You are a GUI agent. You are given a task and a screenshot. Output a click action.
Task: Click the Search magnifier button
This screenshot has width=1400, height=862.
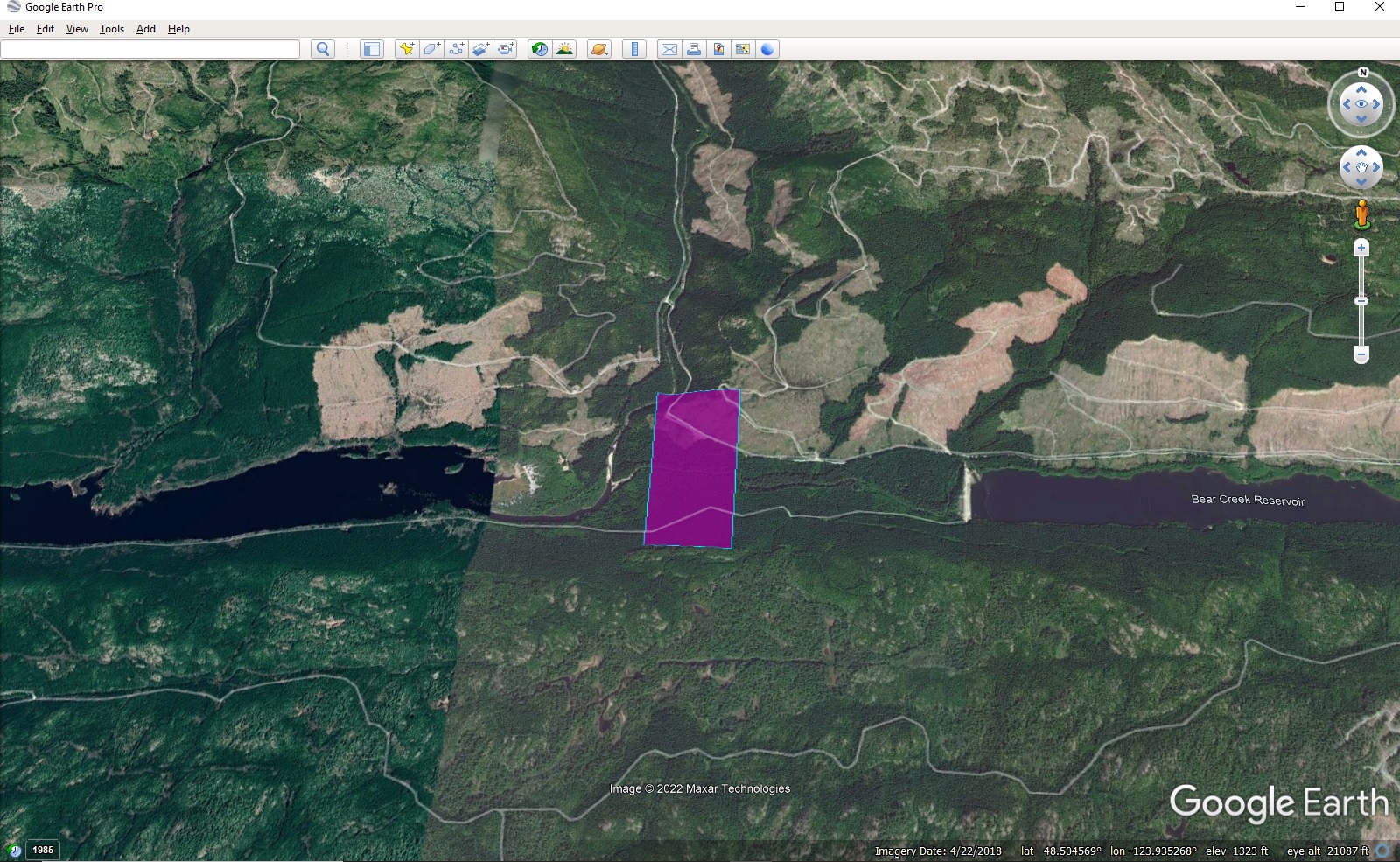pyautogui.click(x=323, y=49)
